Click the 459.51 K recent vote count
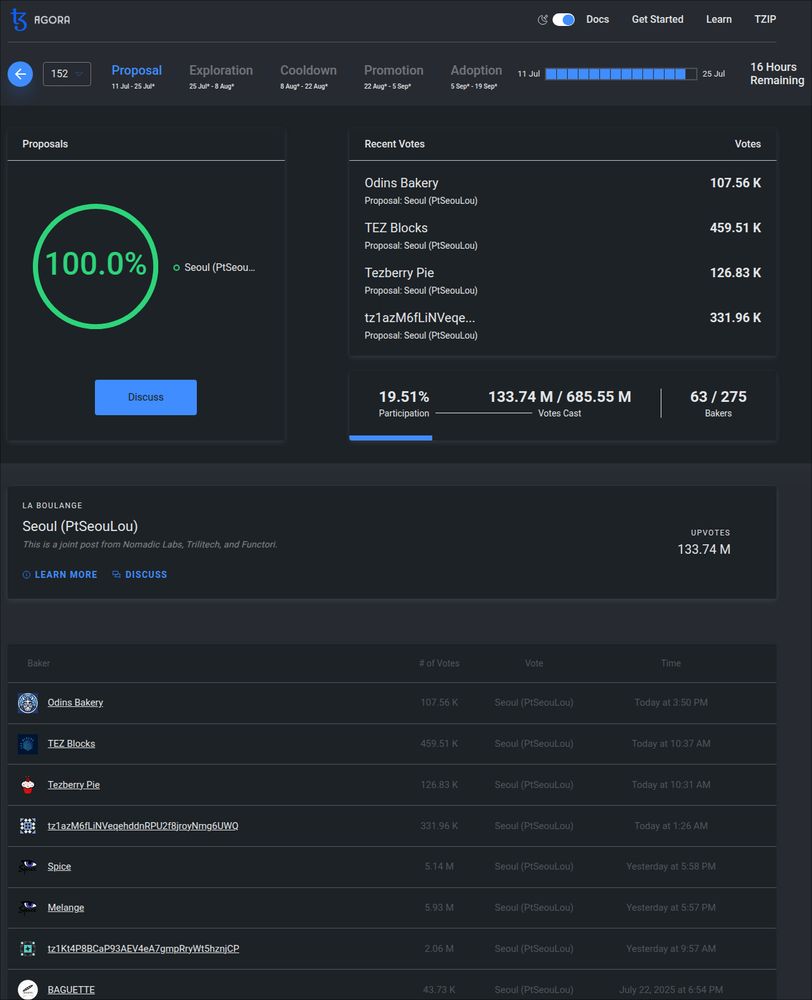 pyautogui.click(x=735, y=228)
